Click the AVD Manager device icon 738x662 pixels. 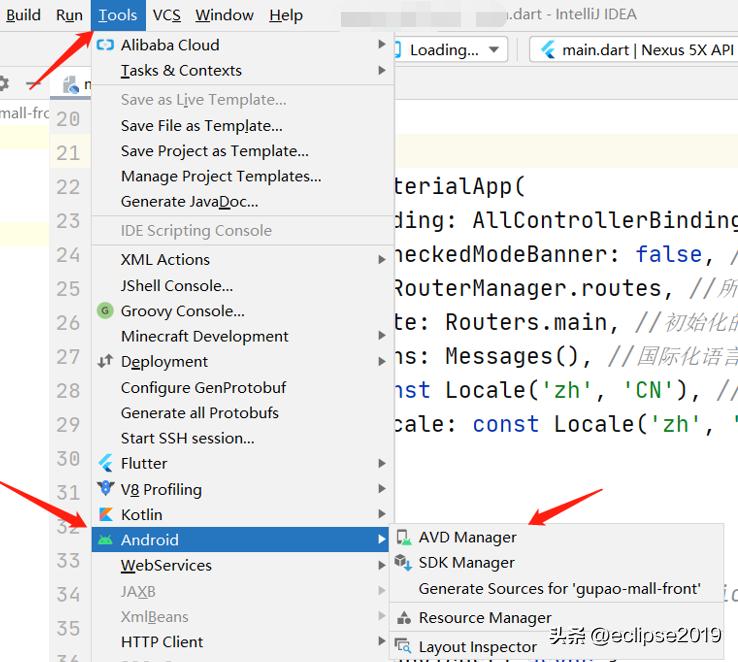tap(403, 537)
